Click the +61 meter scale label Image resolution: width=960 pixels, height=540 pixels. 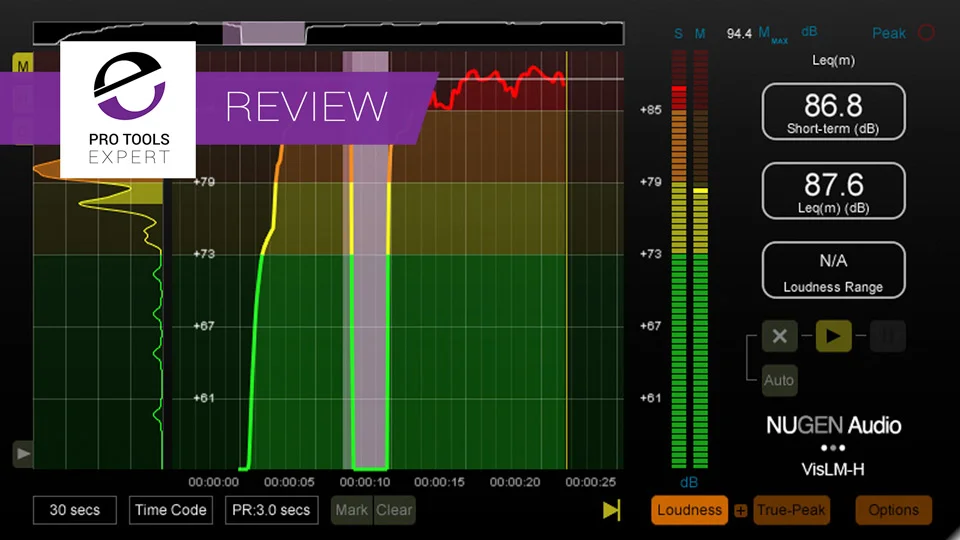pos(651,398)
